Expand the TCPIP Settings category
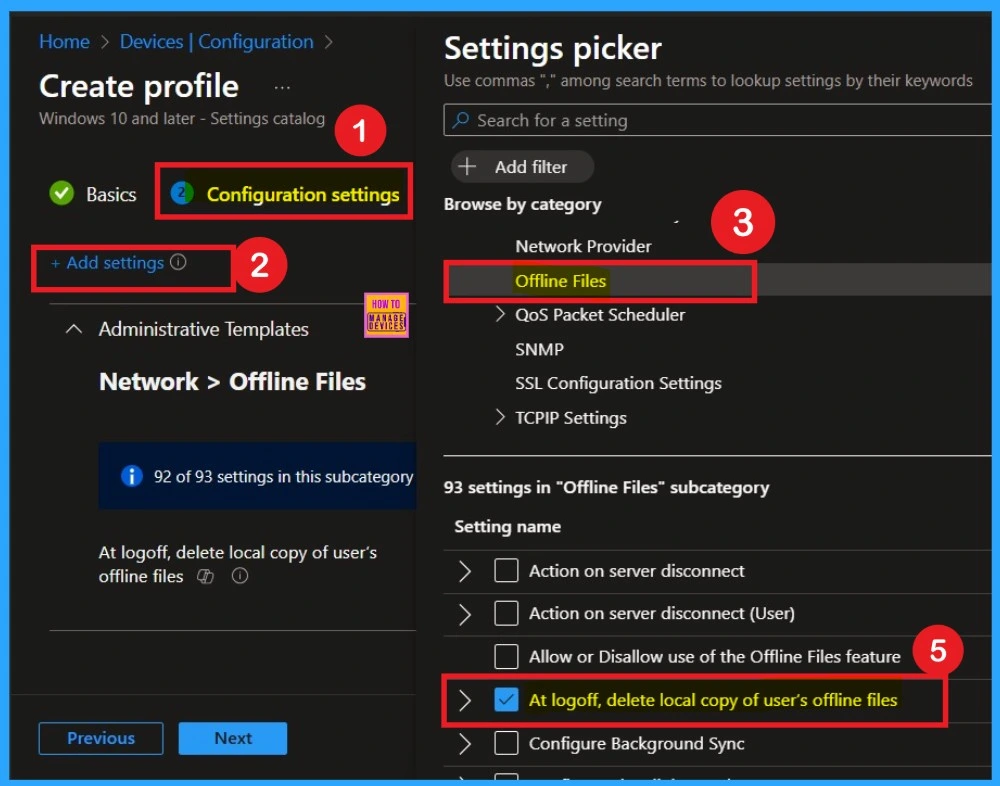The height and width of the screenshot is (786, 1000). [500, 417]
